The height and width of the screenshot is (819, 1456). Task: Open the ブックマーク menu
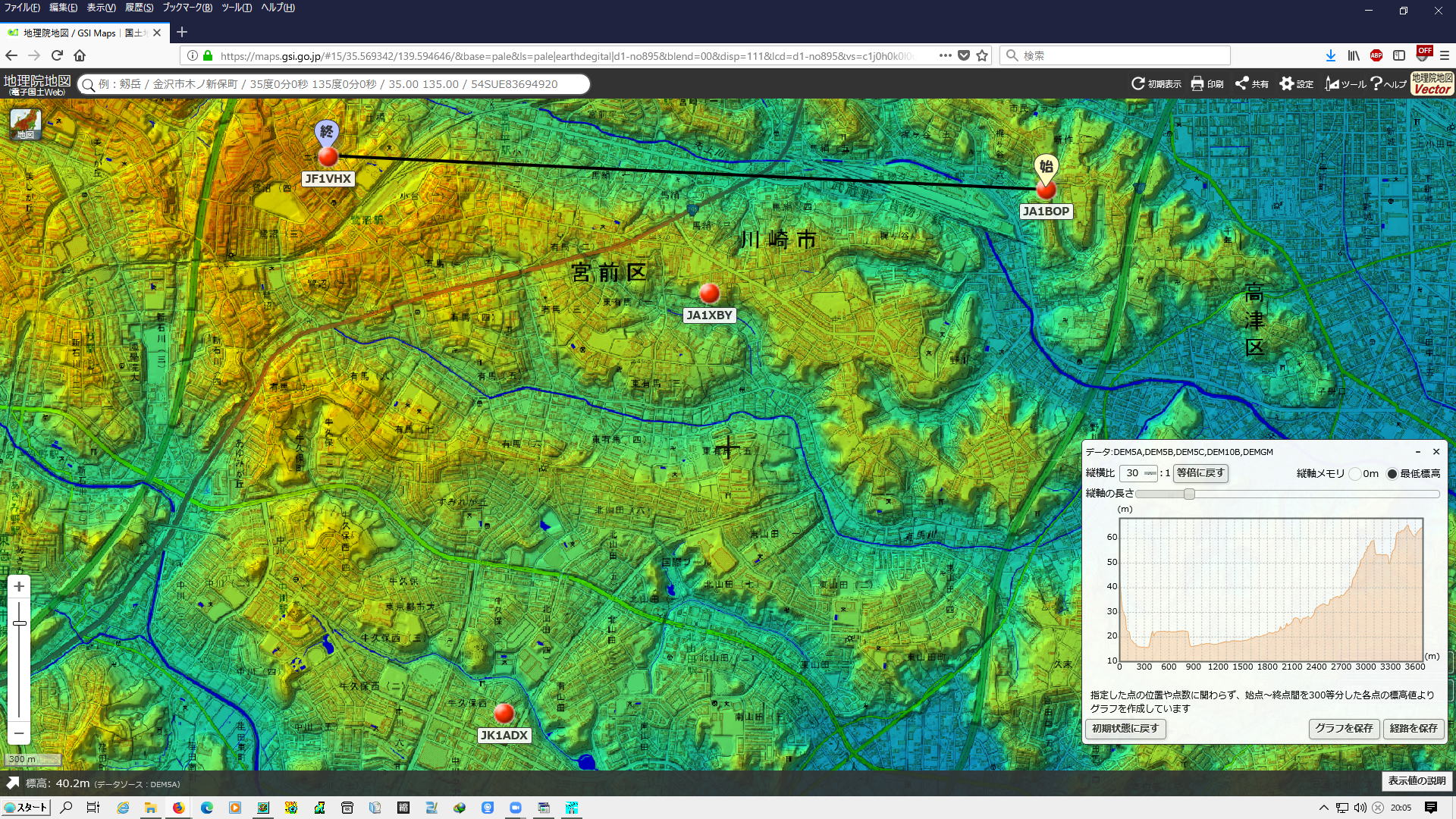click(187, 8)
